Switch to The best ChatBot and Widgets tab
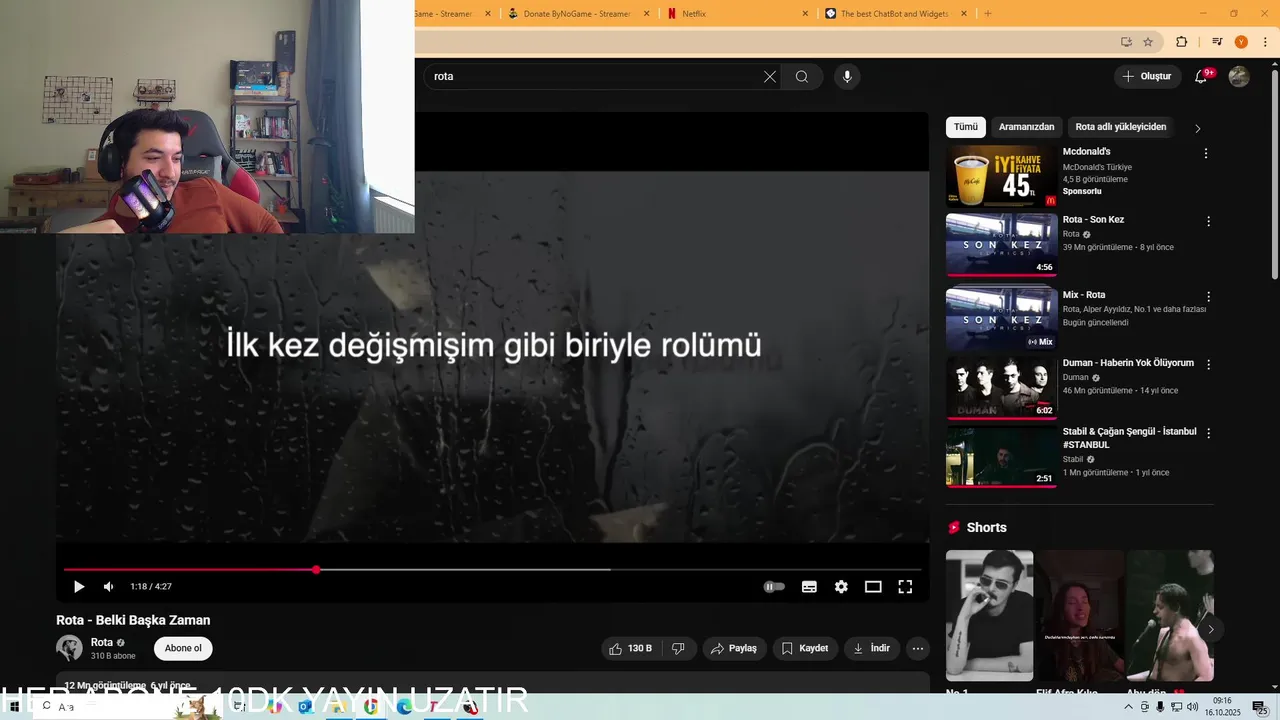The height and width of the screenshot is (720, 1280). [x=897, y=13]
